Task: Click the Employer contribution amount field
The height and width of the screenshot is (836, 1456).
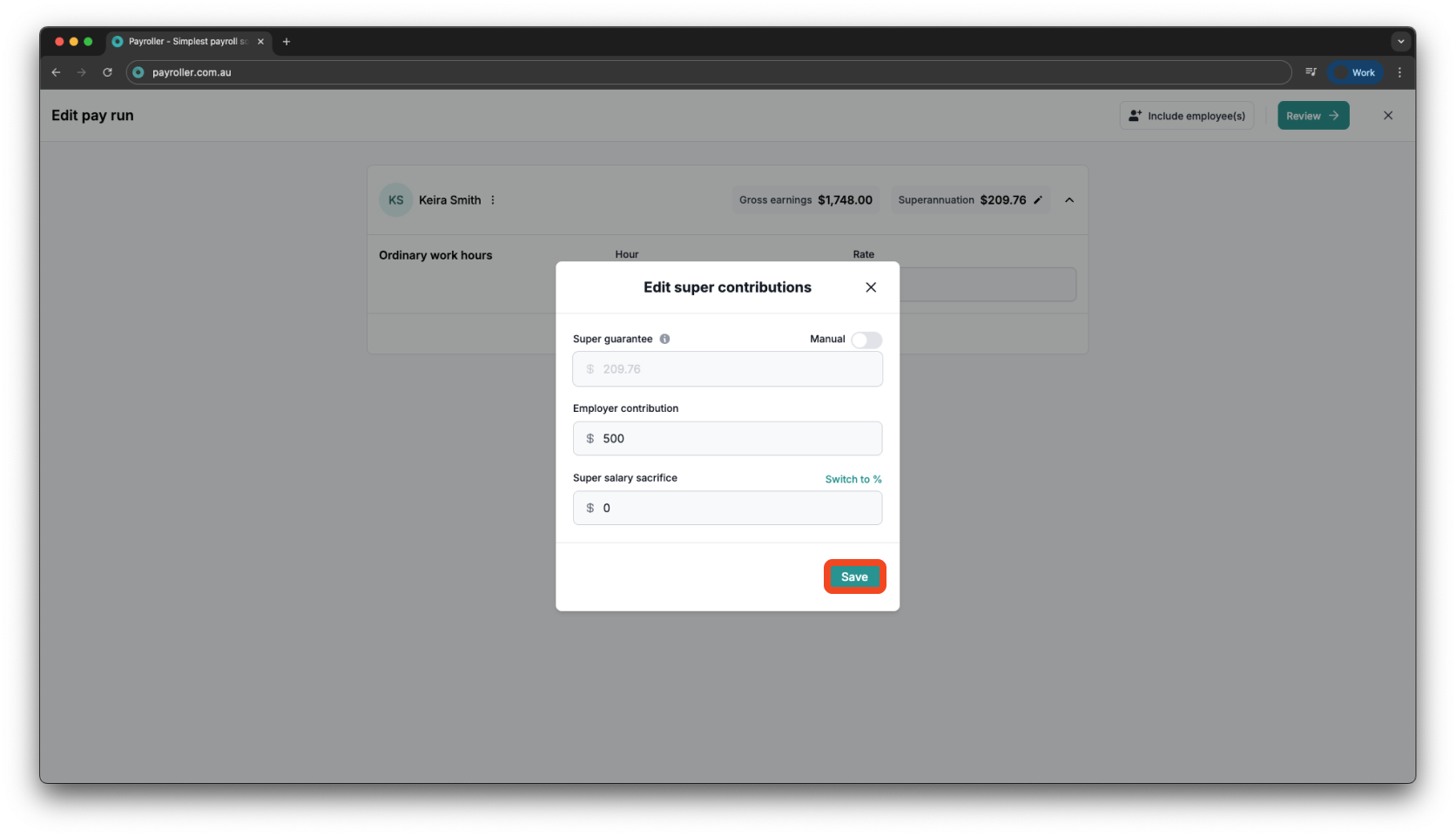Action: 727,438
